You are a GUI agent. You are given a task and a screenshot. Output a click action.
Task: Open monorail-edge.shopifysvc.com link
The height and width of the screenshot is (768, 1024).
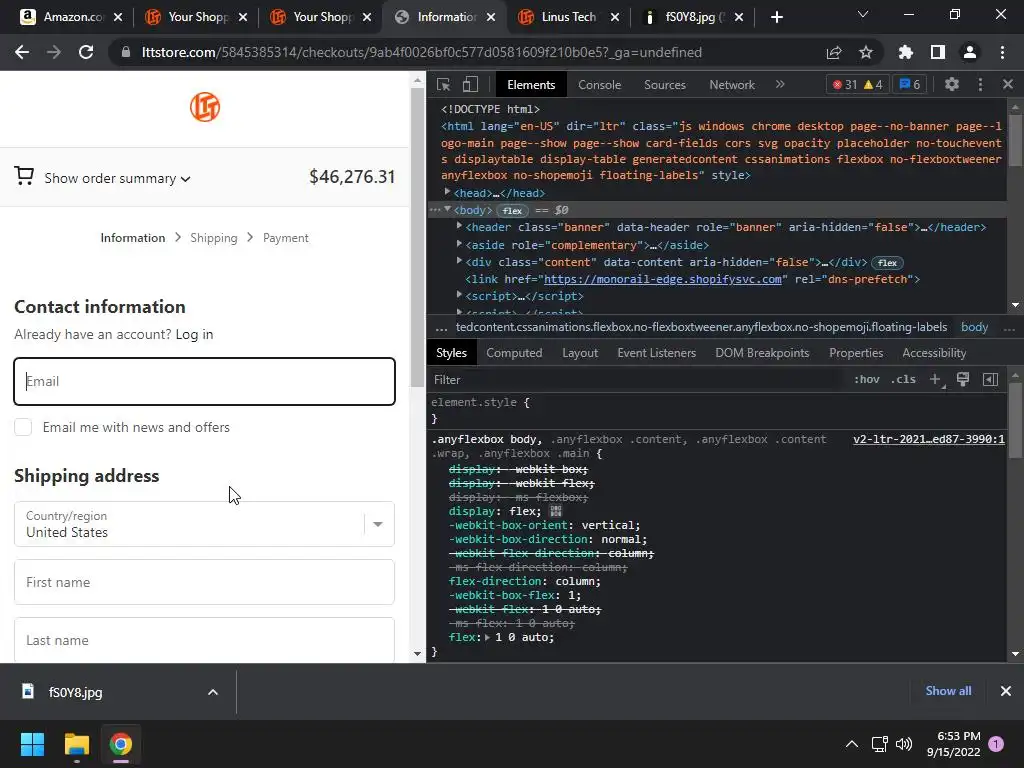click(663, 279)
